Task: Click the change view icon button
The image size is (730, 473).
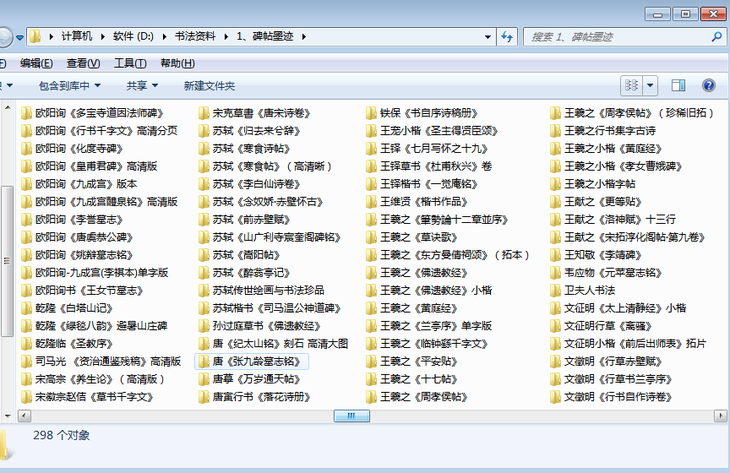Action: click(633, 86)
